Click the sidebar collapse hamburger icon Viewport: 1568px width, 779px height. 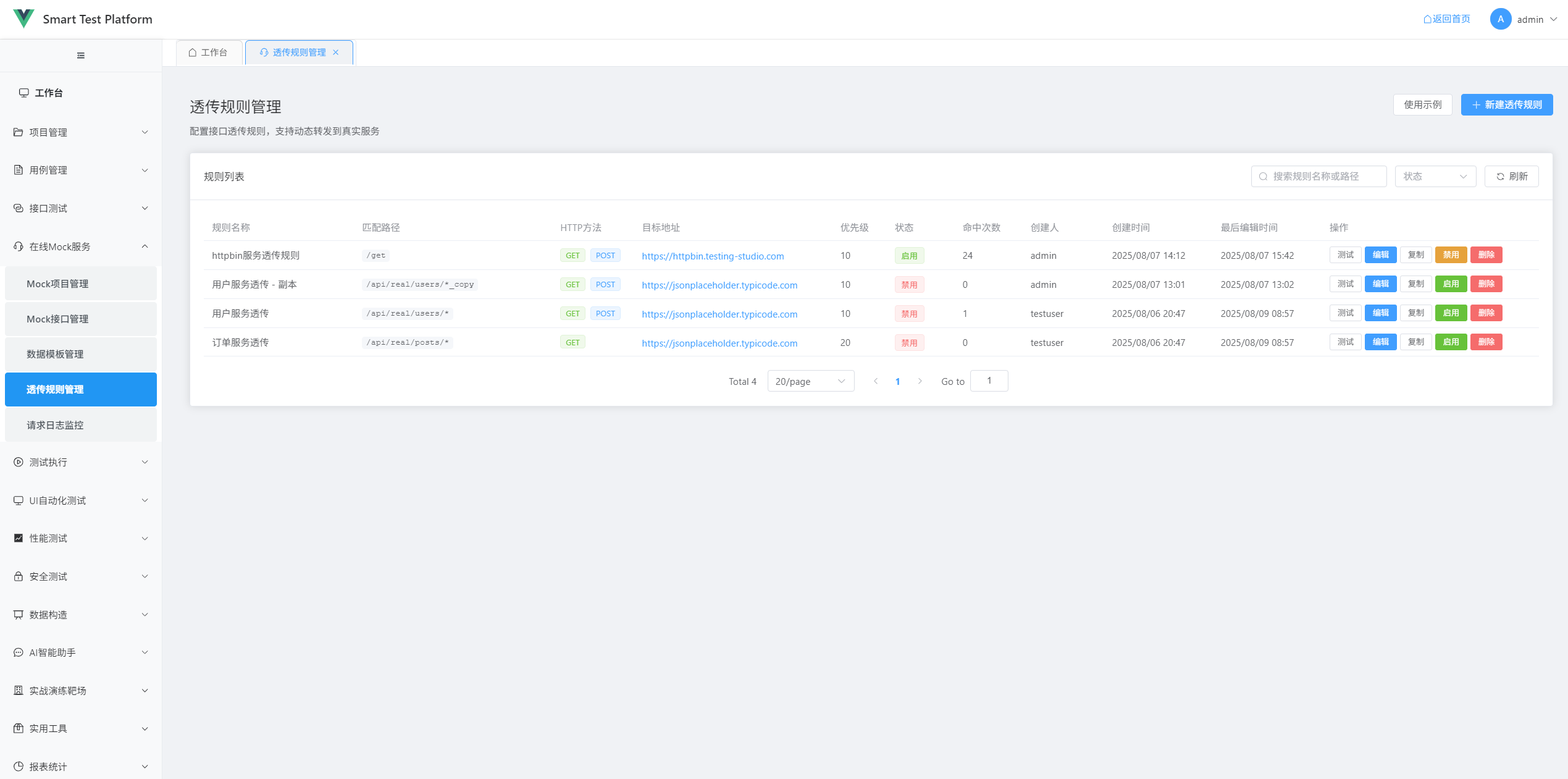coord(81,56)
